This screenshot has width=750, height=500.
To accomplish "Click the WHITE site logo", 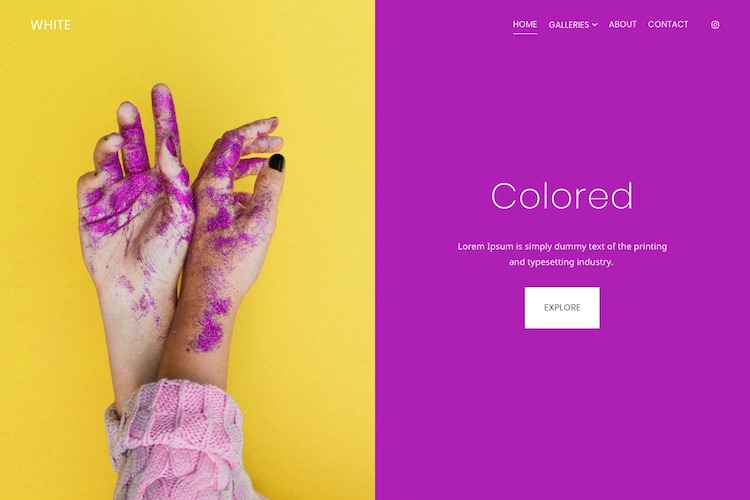I will point(51,25).
